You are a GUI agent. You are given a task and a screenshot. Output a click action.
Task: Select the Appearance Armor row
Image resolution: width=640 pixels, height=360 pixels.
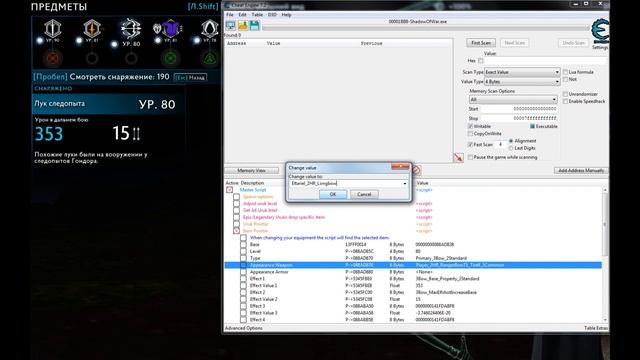pos(413,272)
